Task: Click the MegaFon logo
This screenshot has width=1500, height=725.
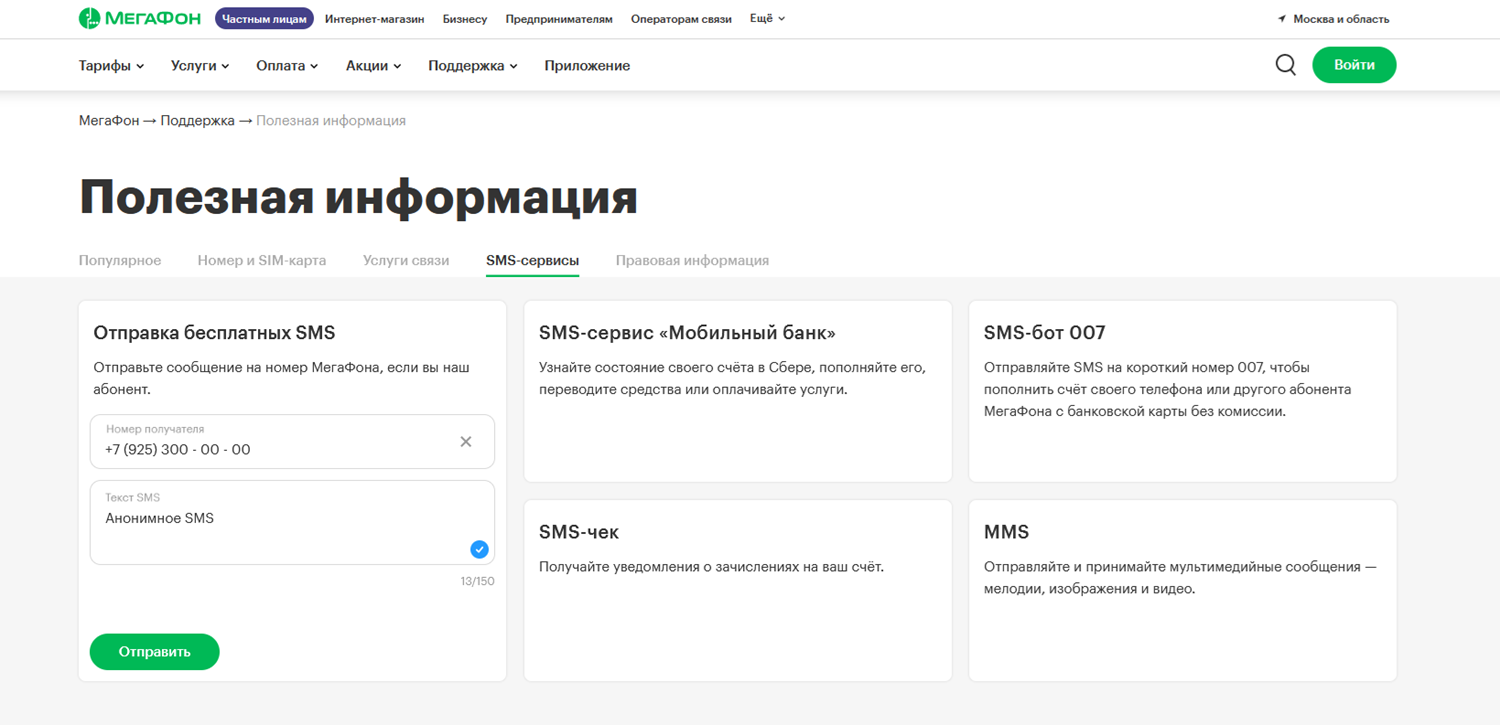Action: [x=140, y=18]
